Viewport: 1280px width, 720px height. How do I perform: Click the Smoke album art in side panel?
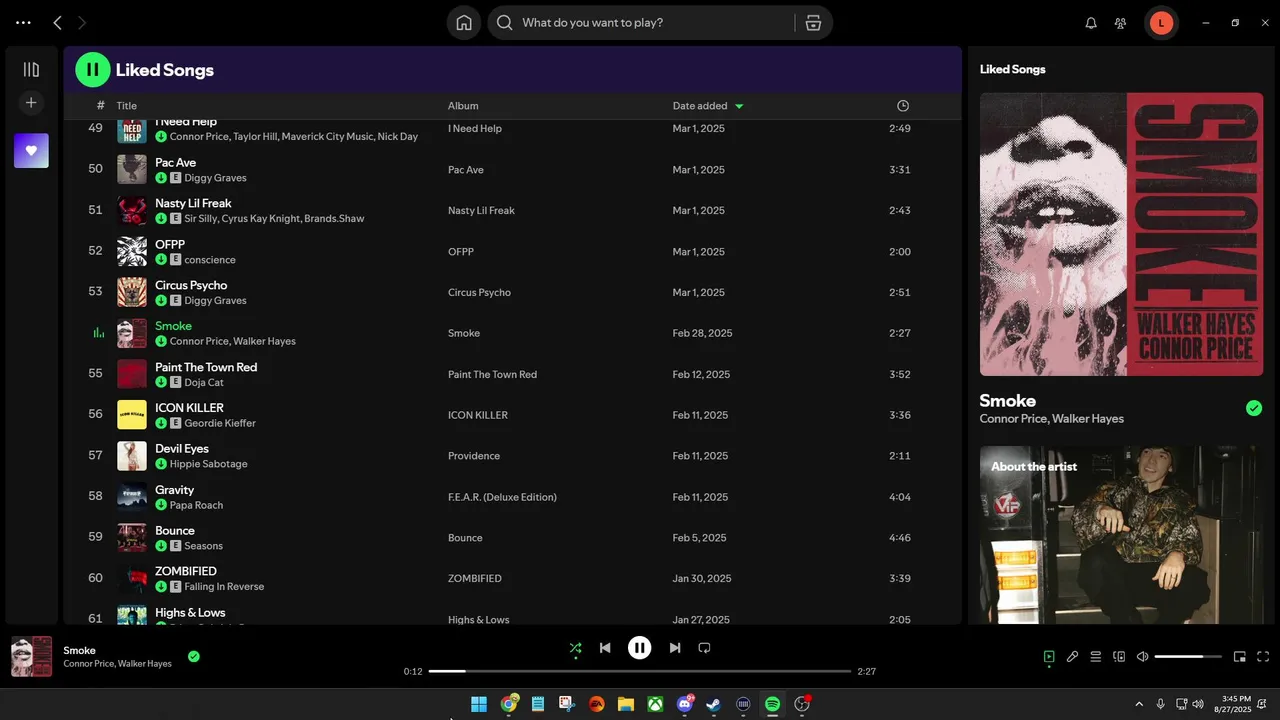click(1121, 234)
